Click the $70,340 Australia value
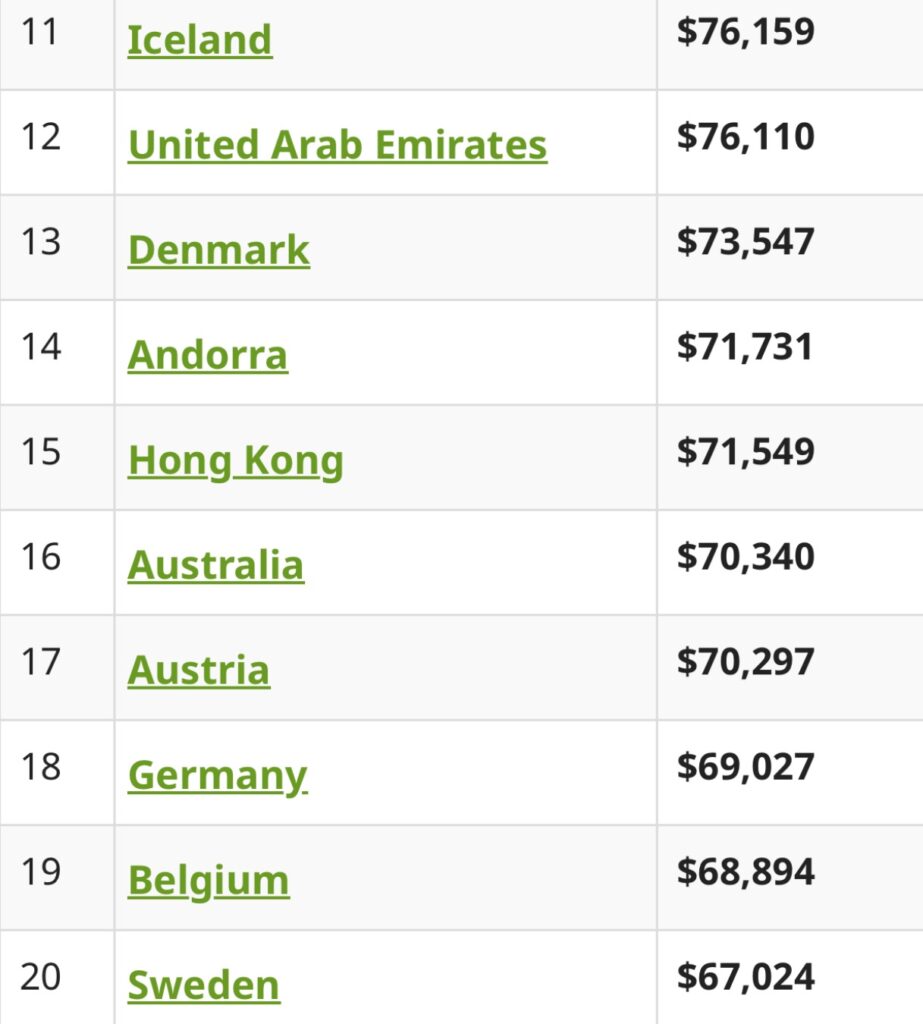Viewport: 923px width, 1024px height. click(x=746, y=557)
